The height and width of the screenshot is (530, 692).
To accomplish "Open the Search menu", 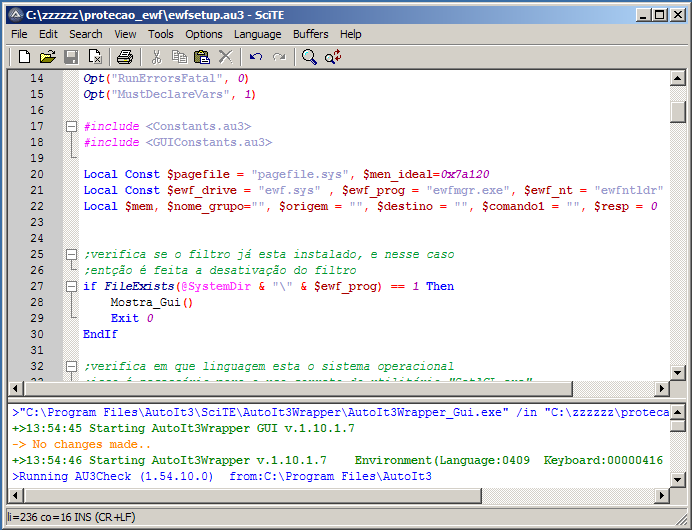I will (86, 34).
